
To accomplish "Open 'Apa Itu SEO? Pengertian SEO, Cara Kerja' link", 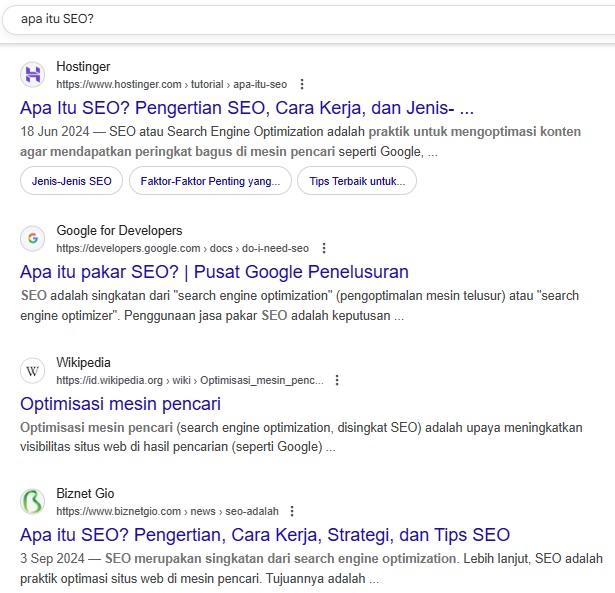I will point(247,108).
